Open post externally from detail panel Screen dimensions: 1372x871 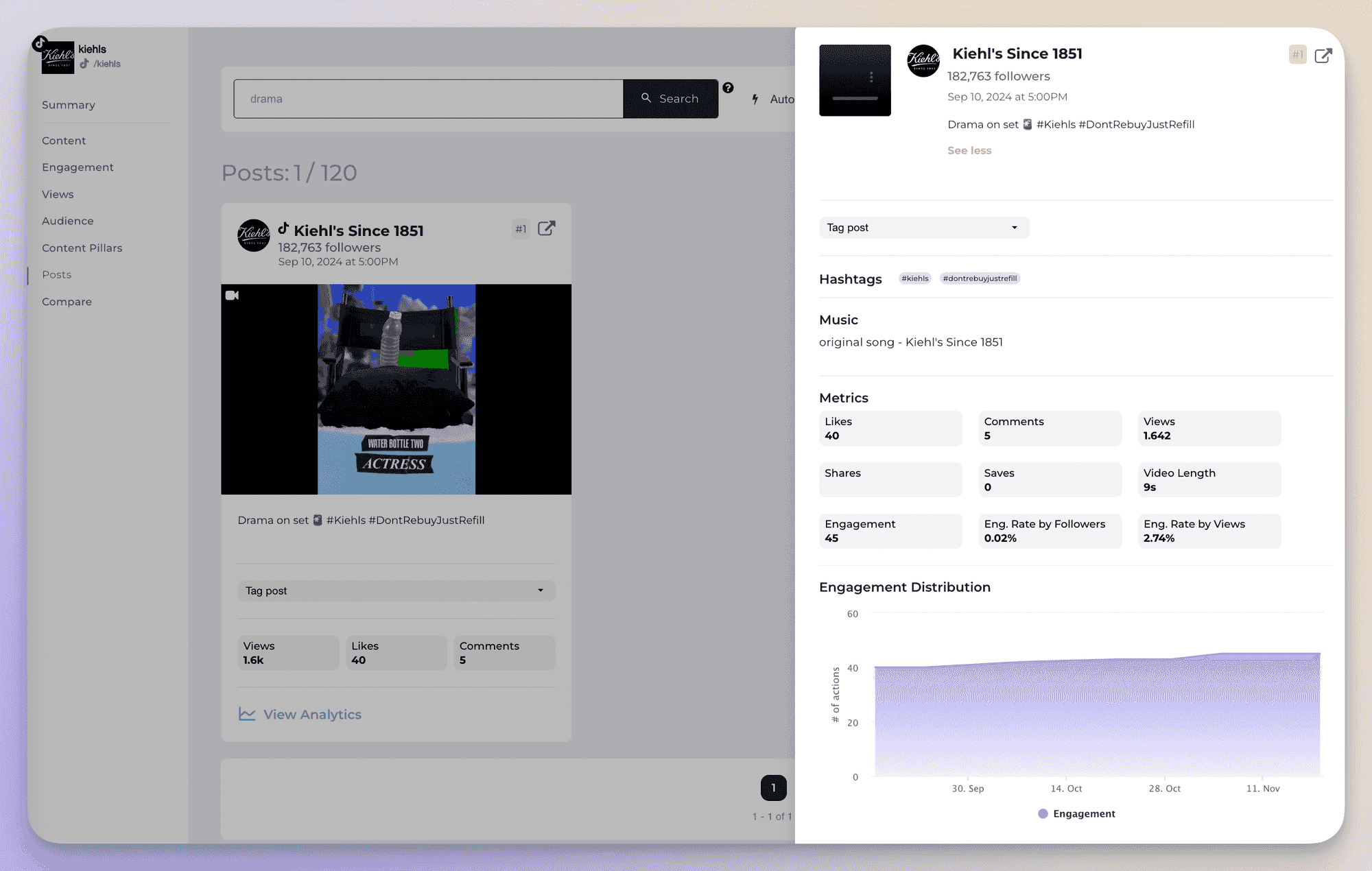tap(1323, 56)
